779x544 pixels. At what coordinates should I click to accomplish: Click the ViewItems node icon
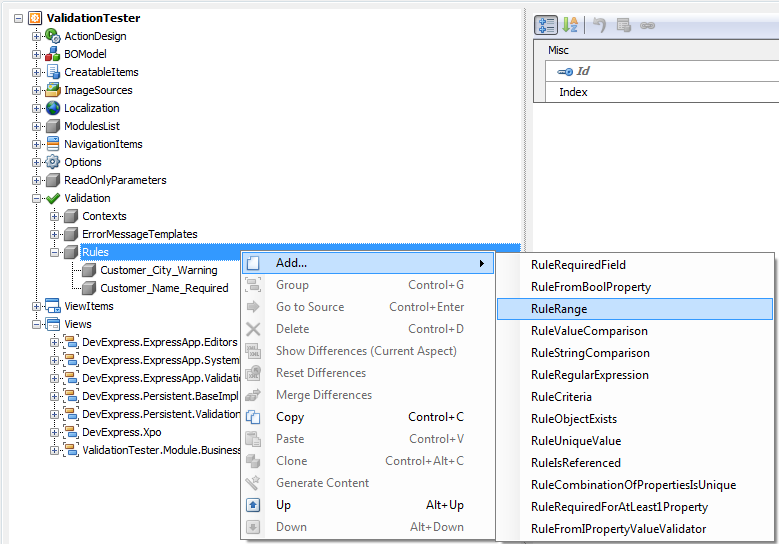click(x=53, y=306)
